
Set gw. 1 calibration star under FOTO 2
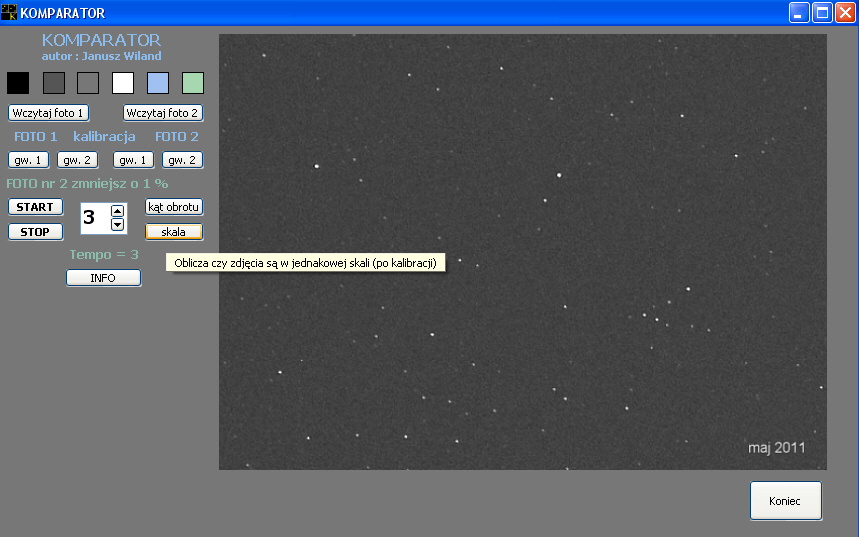pos(134,160)
